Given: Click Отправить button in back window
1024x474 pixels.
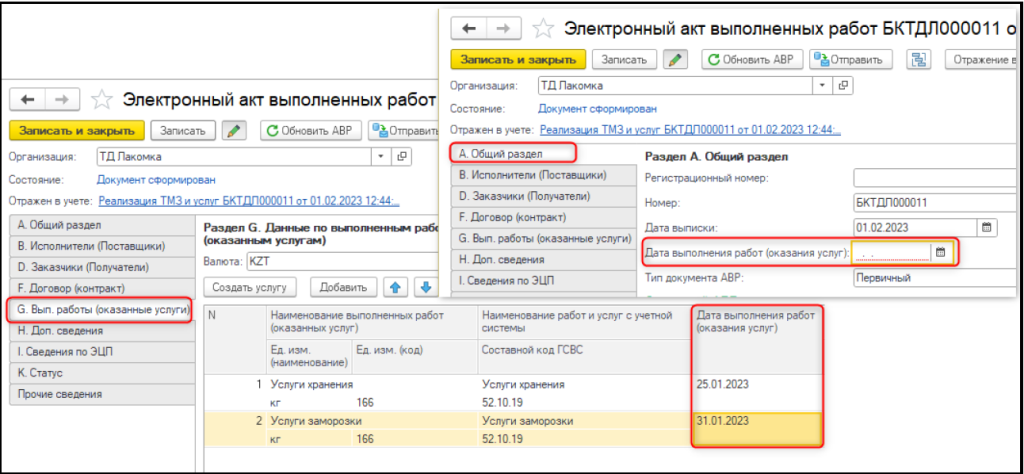Looking at the screenshot, I should pos(405,131).
